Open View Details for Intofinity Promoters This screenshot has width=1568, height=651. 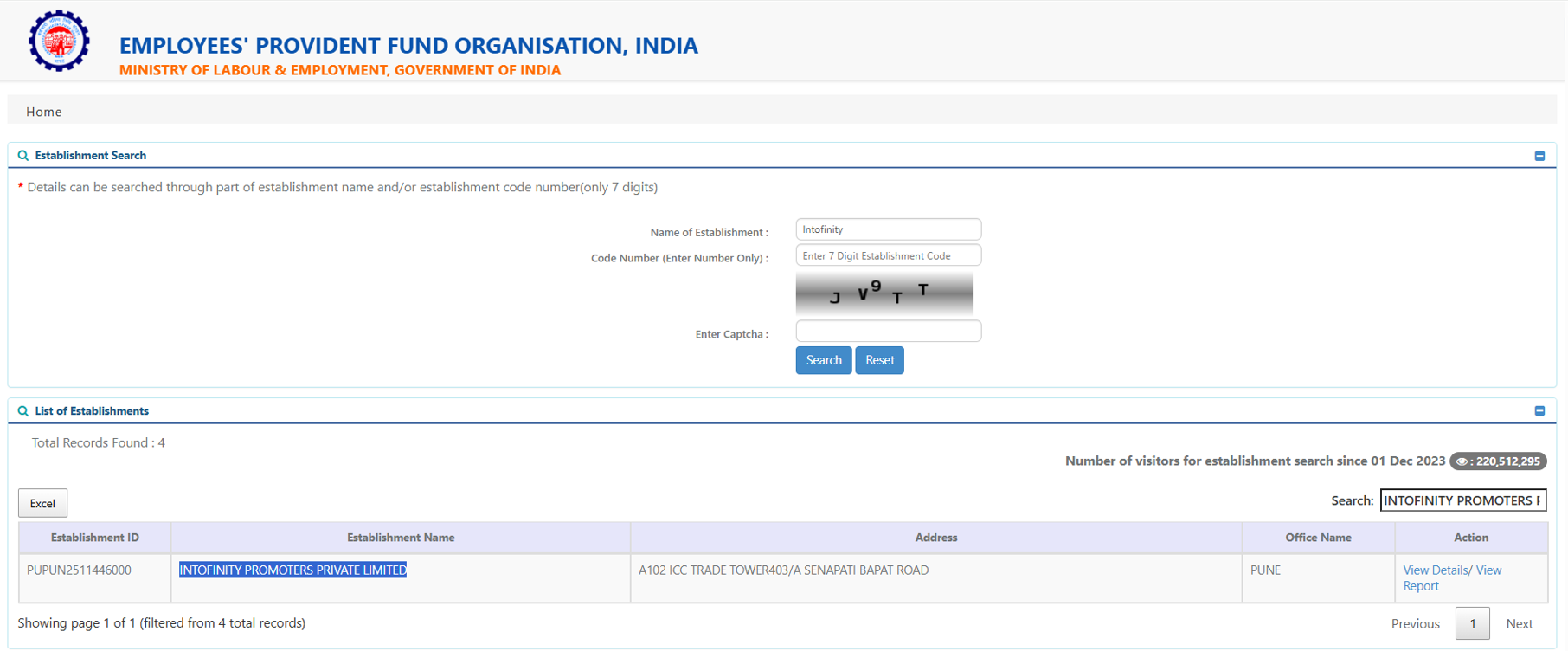1435,570
